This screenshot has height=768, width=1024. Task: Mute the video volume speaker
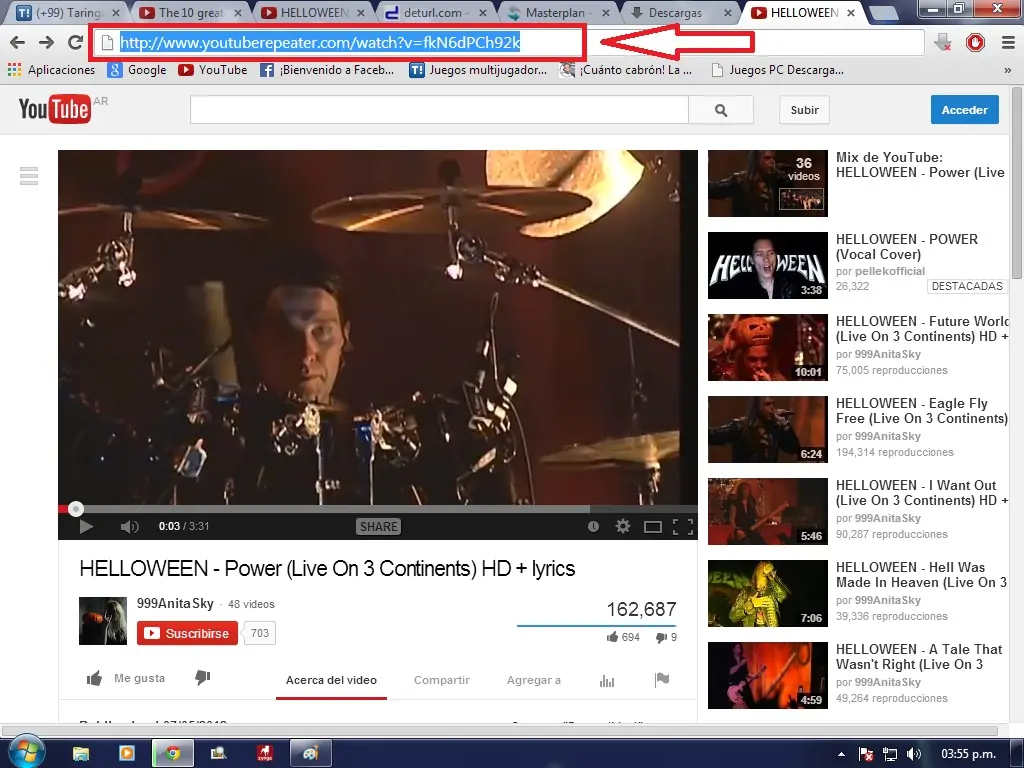pyautogui.click(x=129, y=526)
